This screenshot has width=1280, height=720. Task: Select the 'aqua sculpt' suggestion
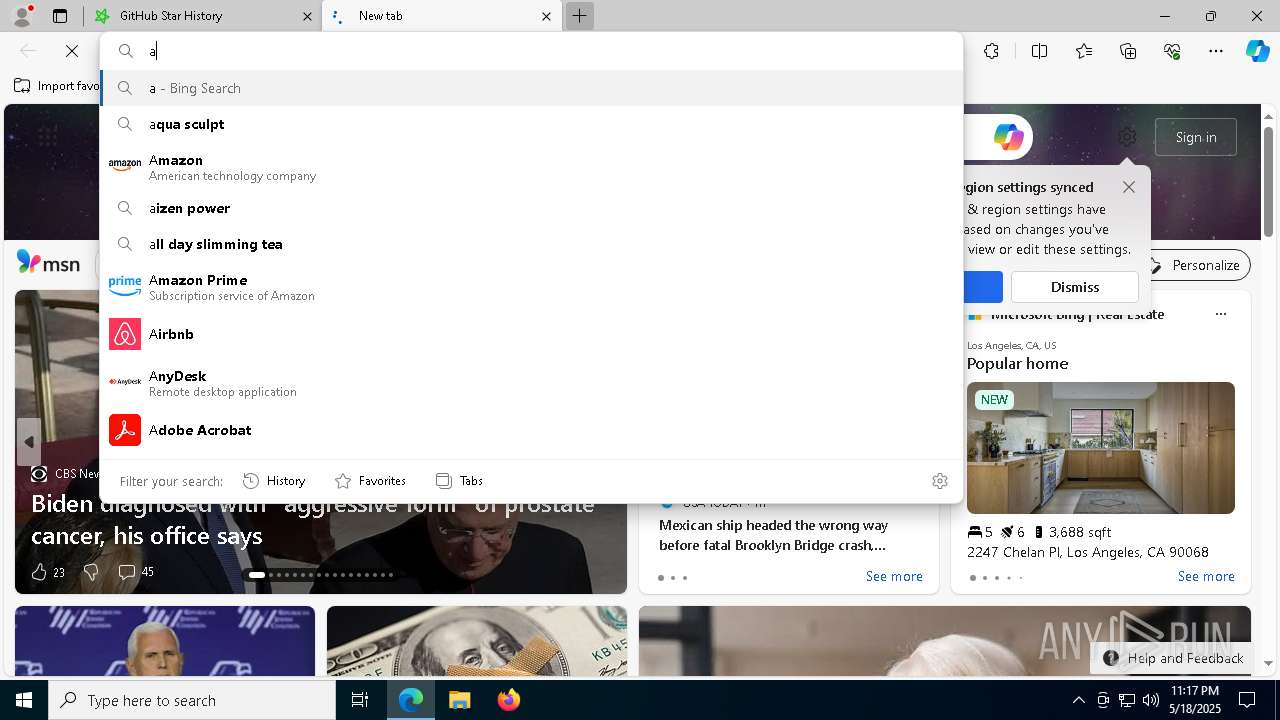click(532, 124)
